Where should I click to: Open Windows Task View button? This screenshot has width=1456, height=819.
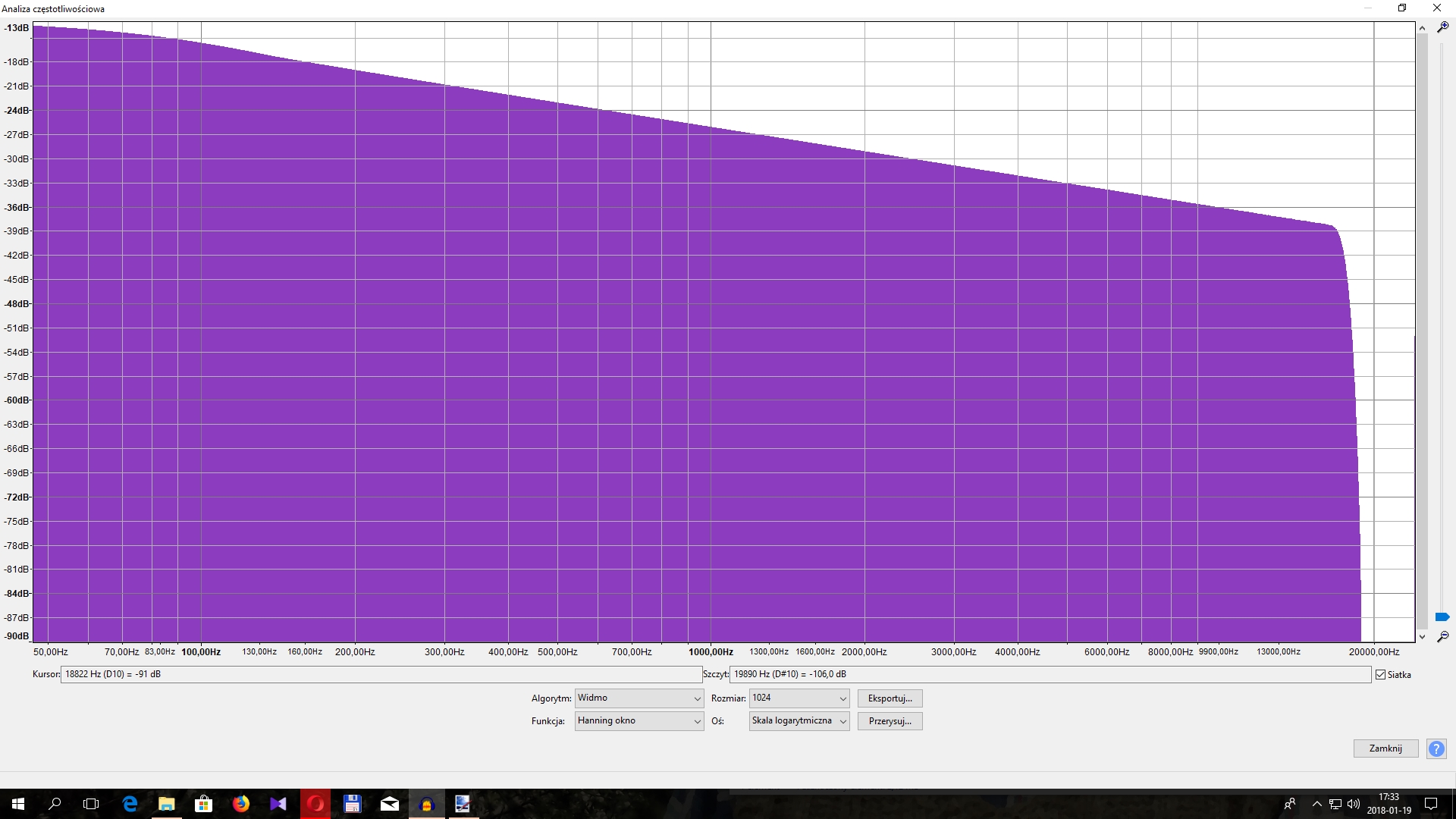click(91, 804)
